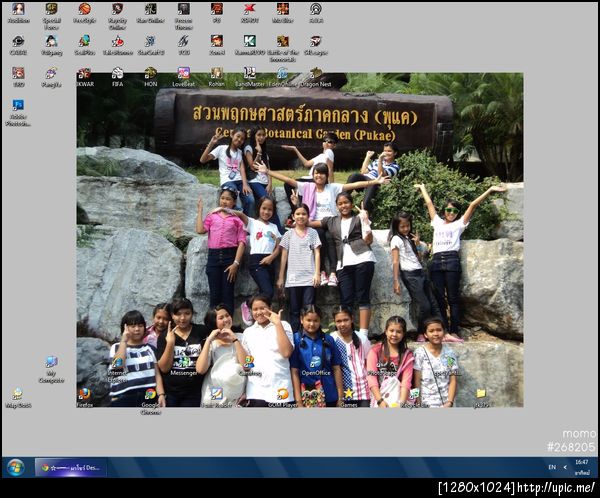Launch the GOM Player shortcut
The image size is (600, 498).
click(x=283, y=398)
